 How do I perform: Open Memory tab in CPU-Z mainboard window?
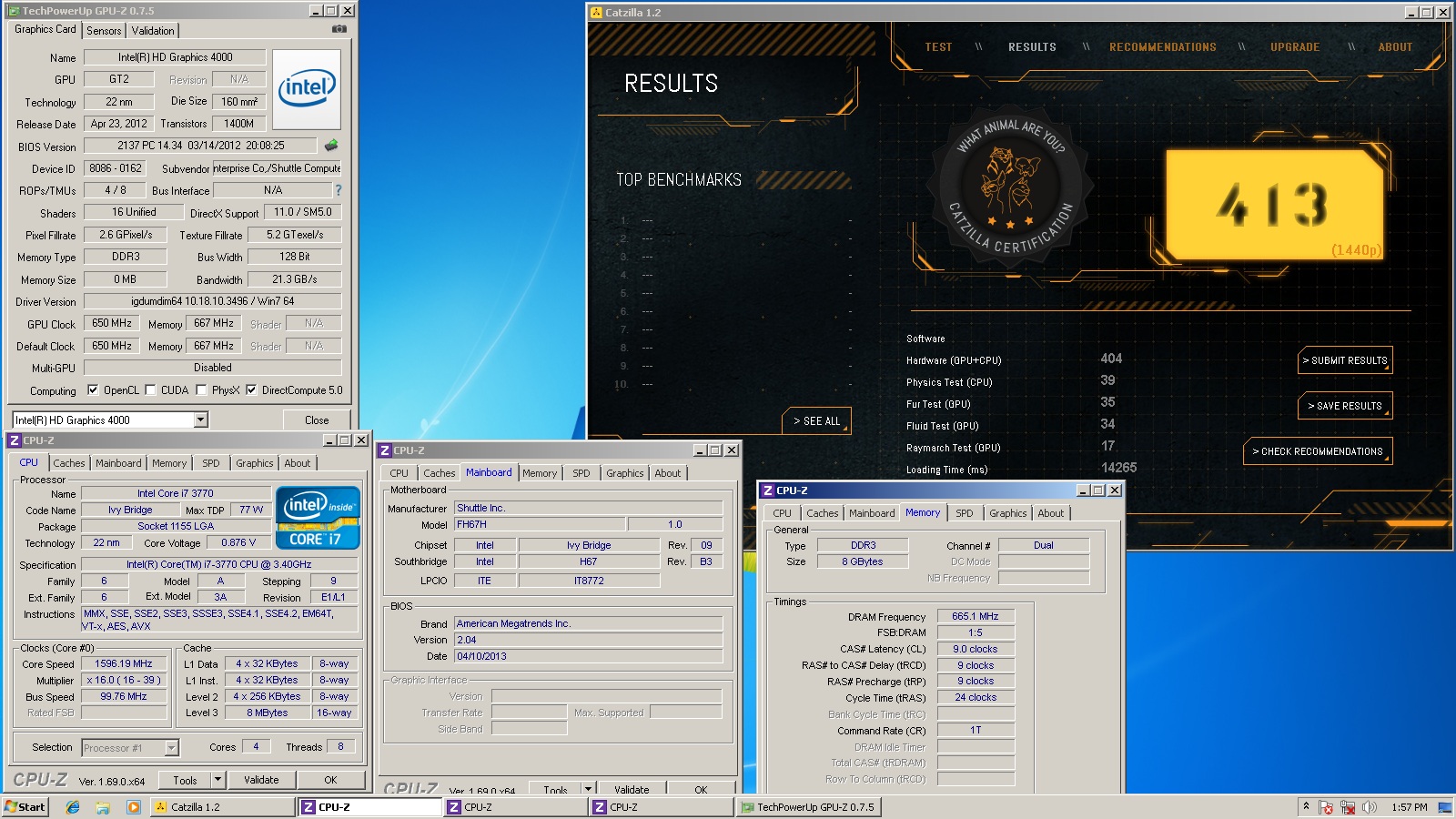coord(540,473)
